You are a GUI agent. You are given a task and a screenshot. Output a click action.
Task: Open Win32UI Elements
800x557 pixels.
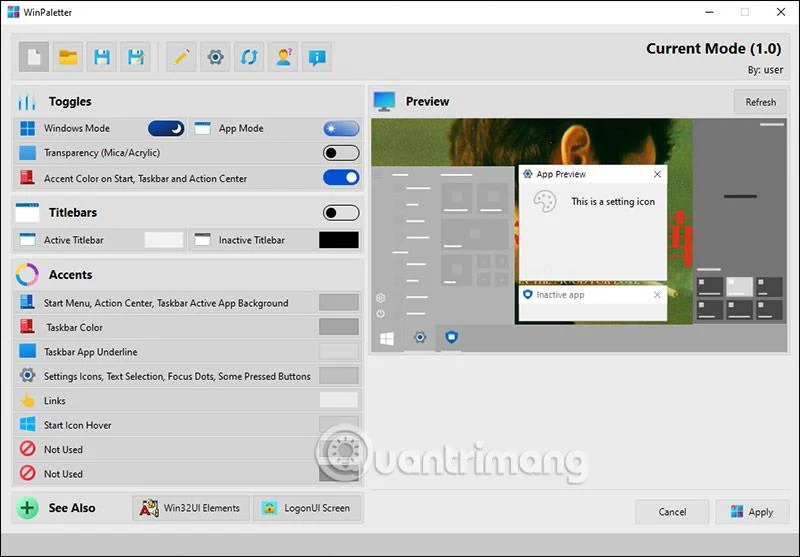click(191, 508)
